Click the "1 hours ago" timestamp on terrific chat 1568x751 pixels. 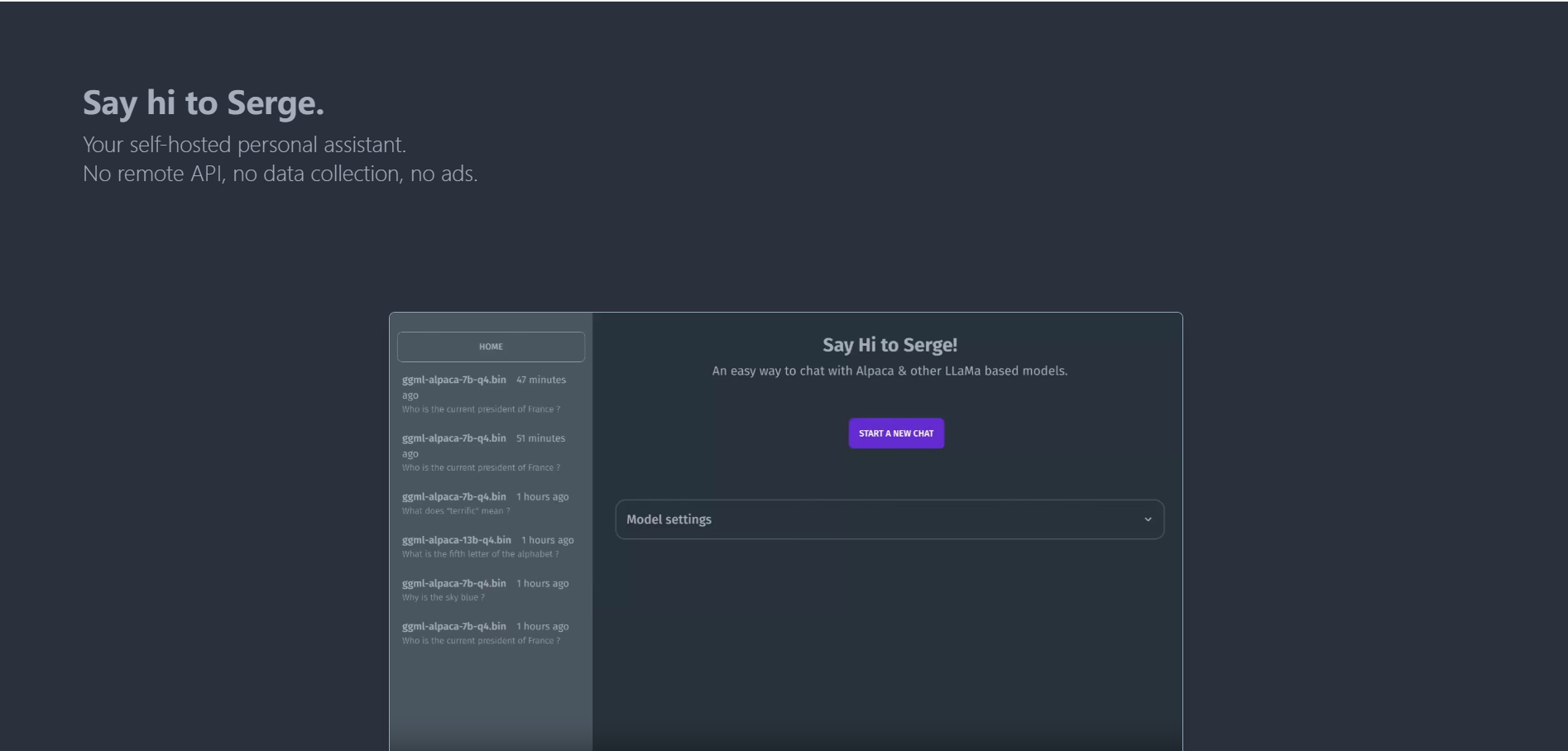click(543, 497)
